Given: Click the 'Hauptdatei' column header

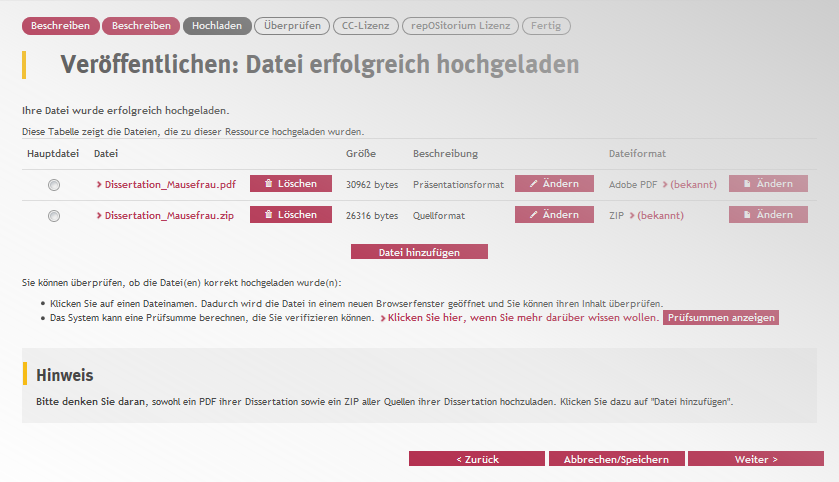Looking at the screenshot, I should click(53, 154).
